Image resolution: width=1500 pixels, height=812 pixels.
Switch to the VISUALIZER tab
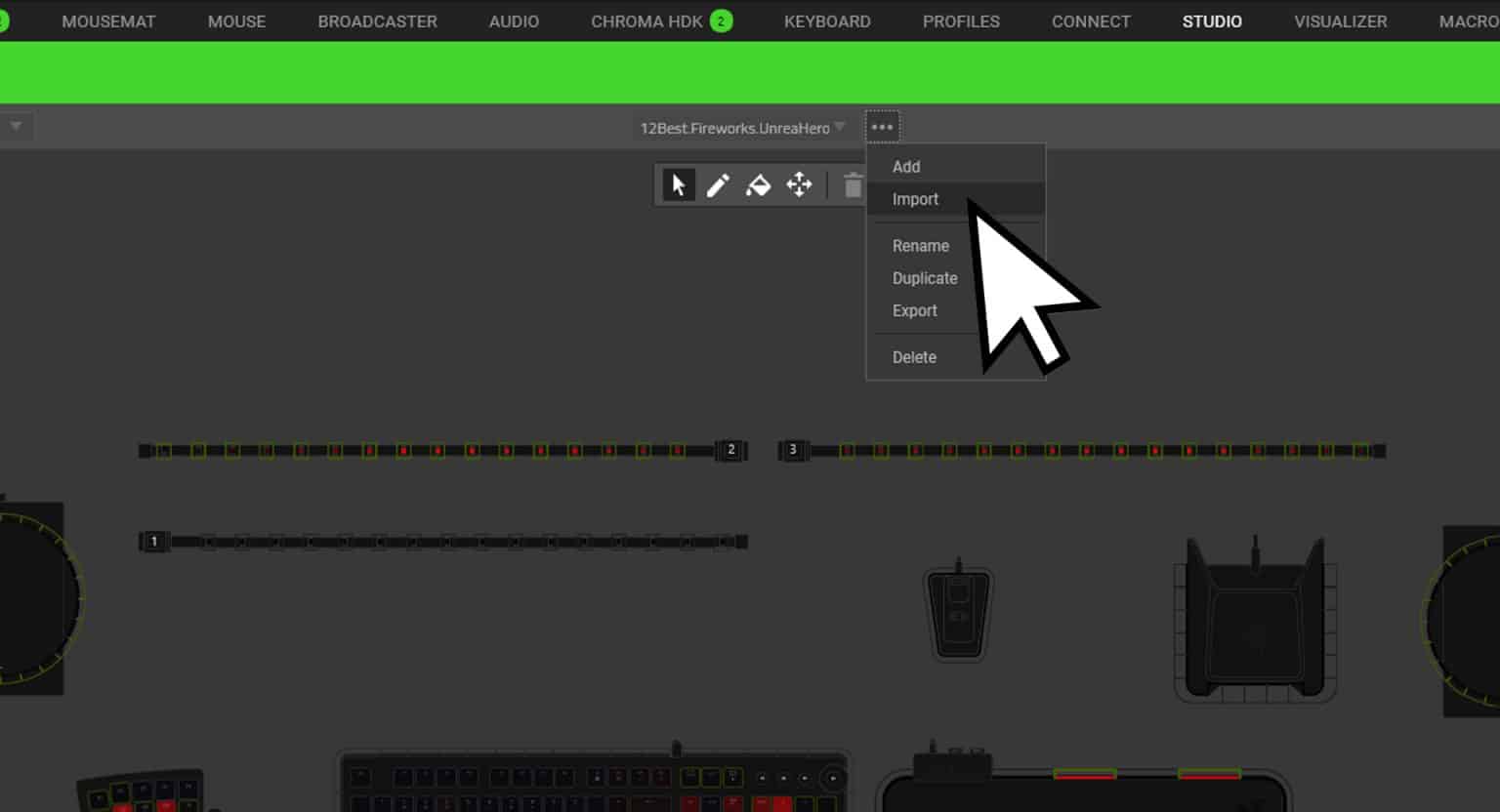(x=1340, y=20)
